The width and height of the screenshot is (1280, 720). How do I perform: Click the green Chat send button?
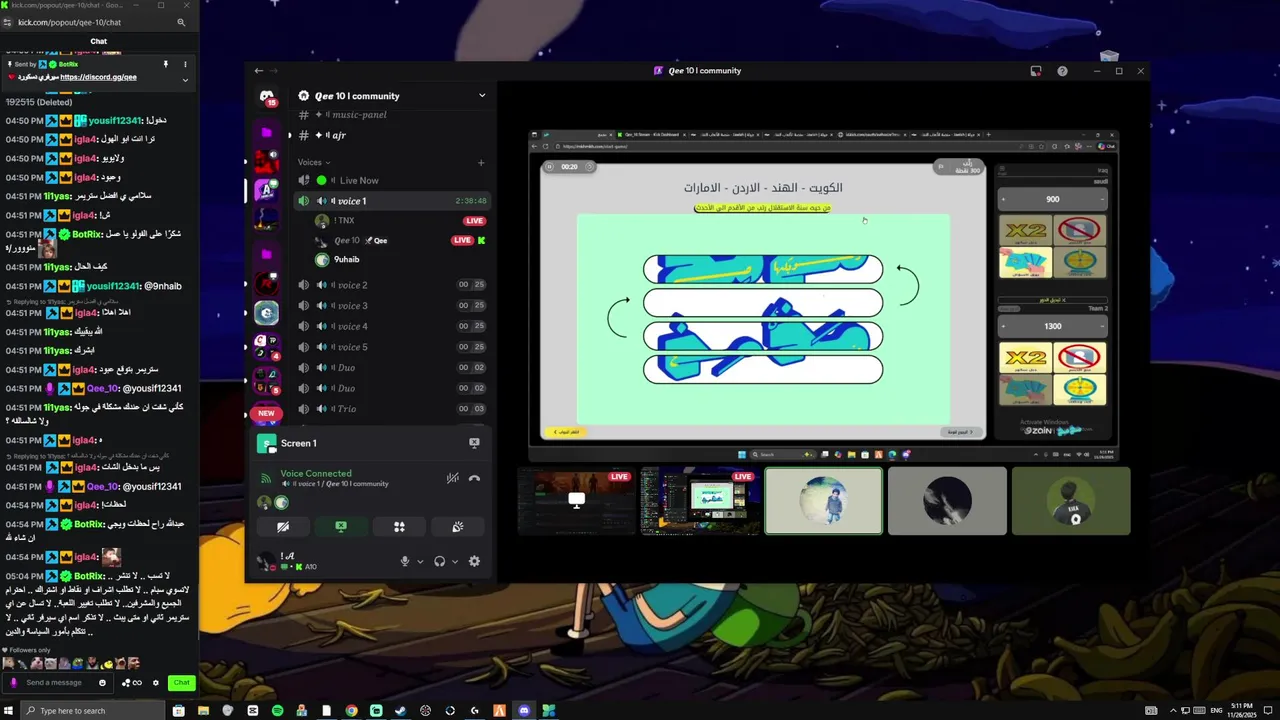tap(181, 683)
